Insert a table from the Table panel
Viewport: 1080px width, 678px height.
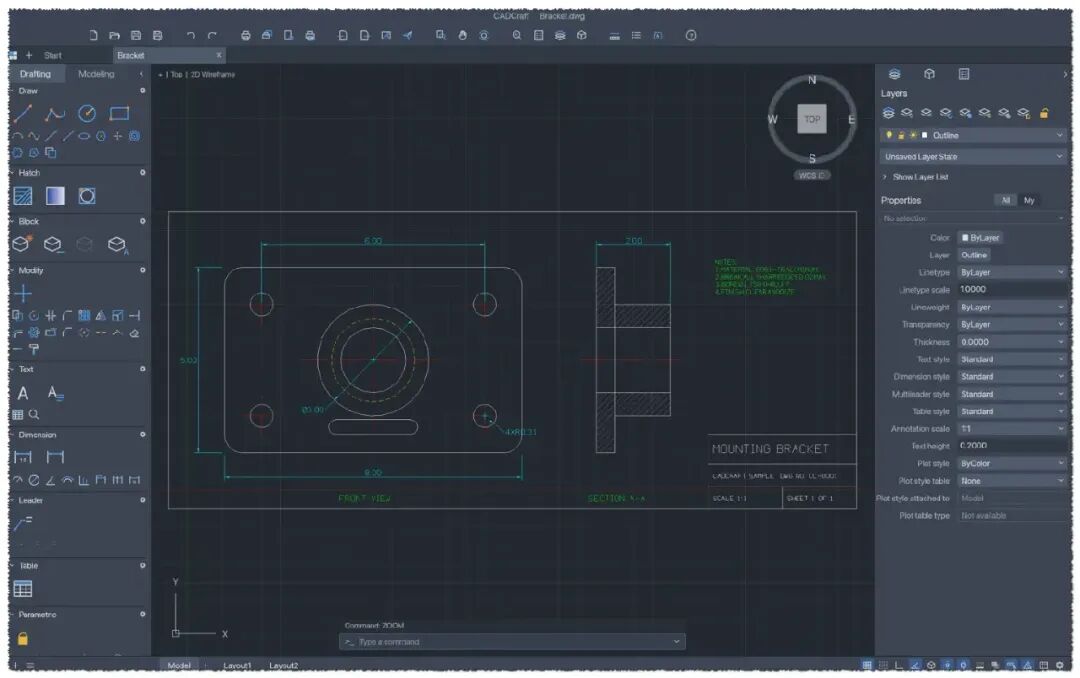(23, 589)
